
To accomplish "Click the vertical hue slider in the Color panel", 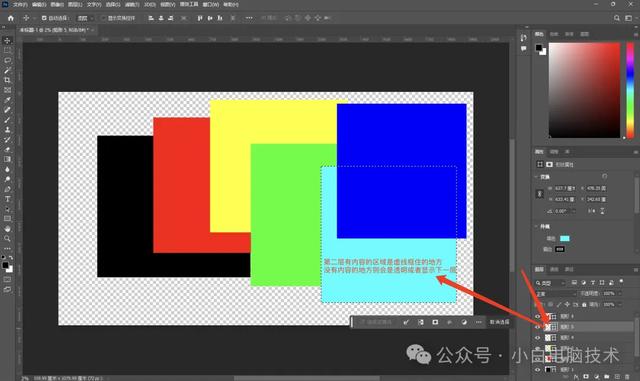I will [x=630, y=90].
